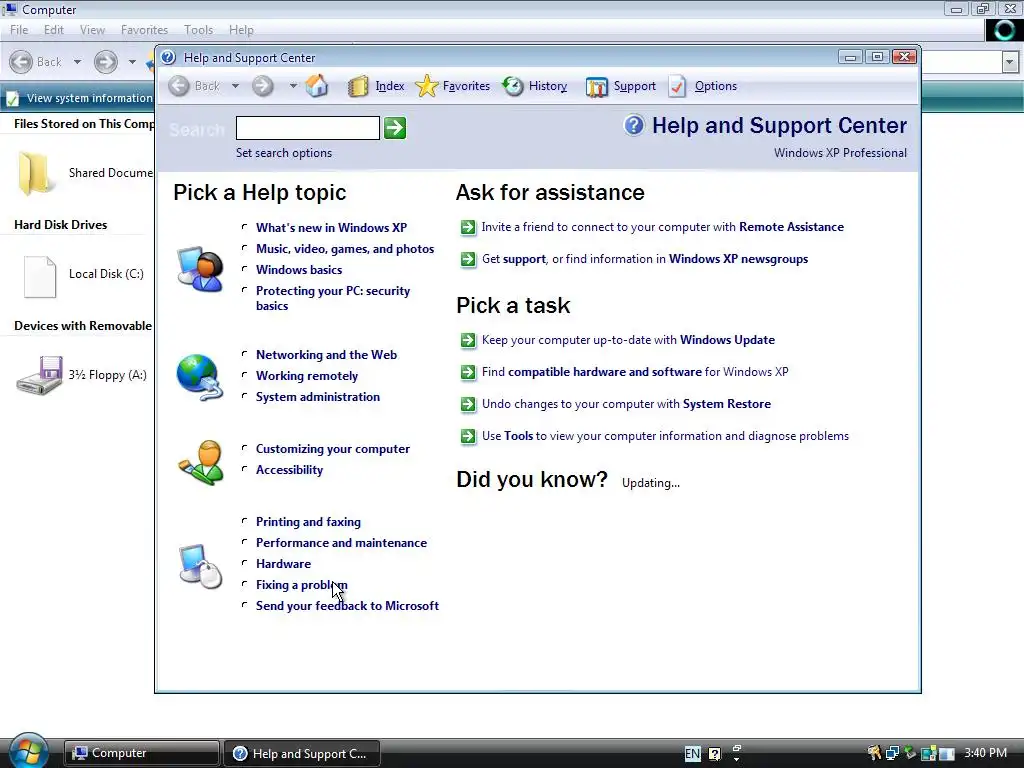Click blue question mark header icon
1024x768 pixels.
tap(633, 125)
